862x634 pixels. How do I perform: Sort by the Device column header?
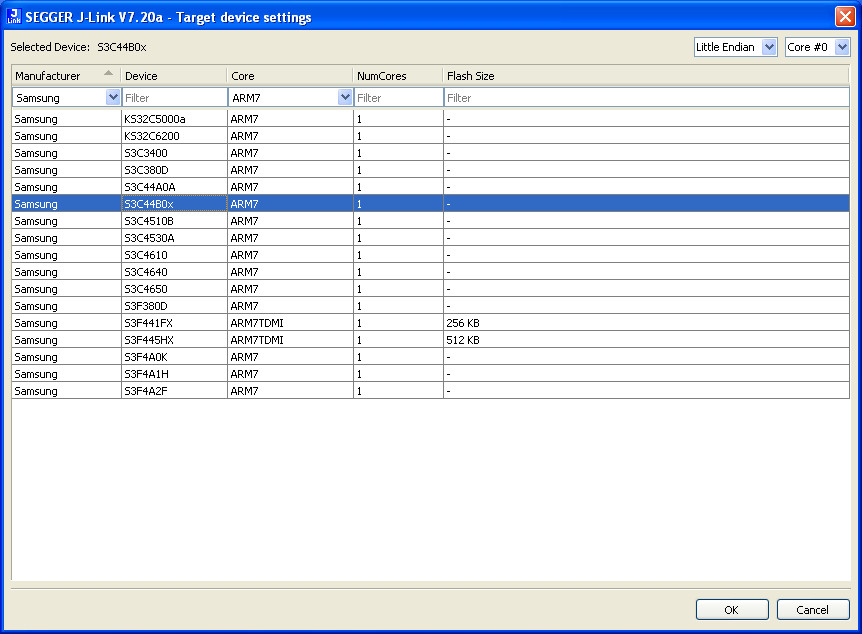point(174,76)
